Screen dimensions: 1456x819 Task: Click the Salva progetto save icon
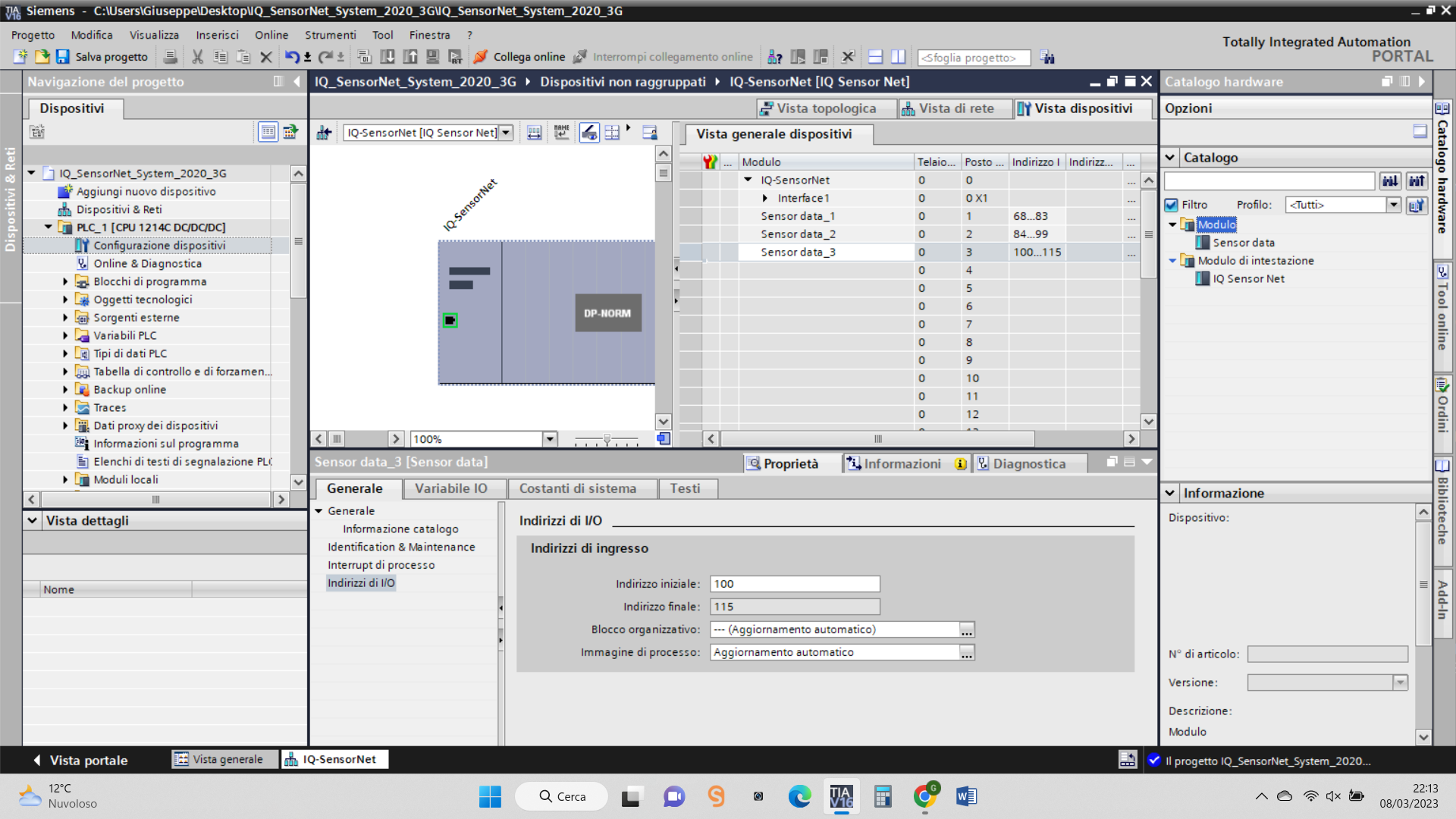pos(63,57)
